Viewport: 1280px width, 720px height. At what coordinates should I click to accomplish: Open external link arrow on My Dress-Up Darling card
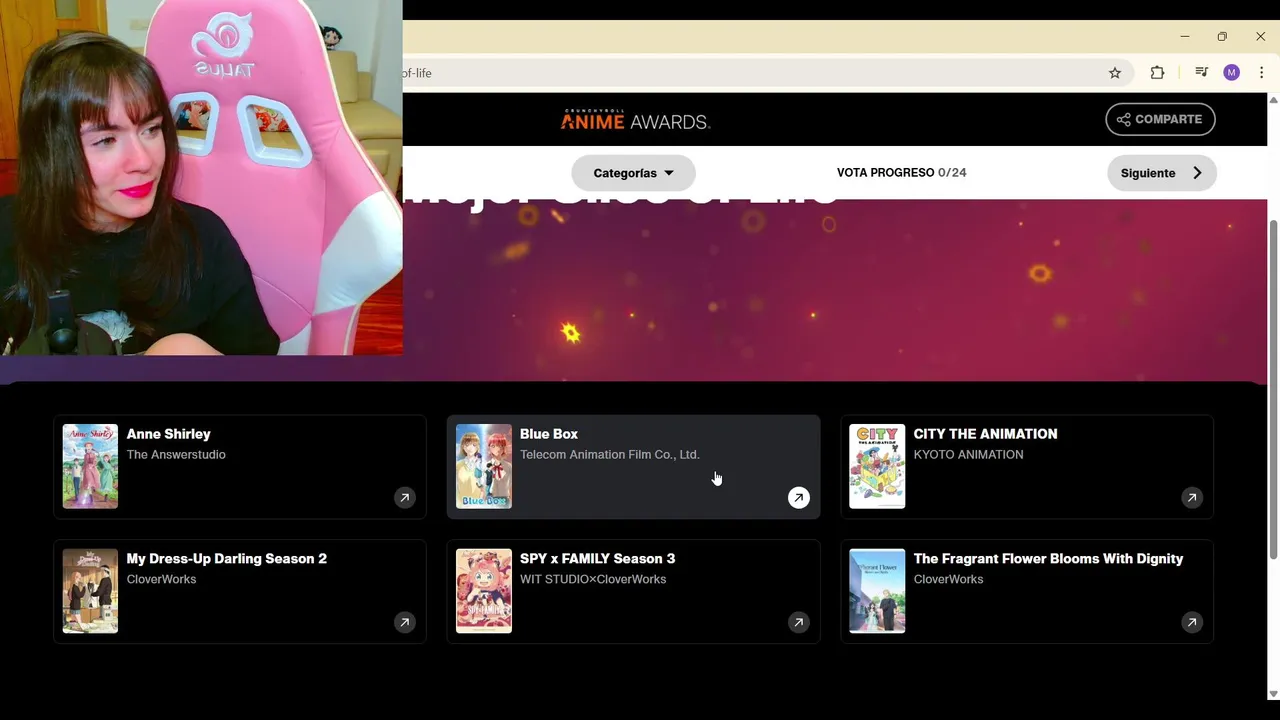click(x=405, y=623)
